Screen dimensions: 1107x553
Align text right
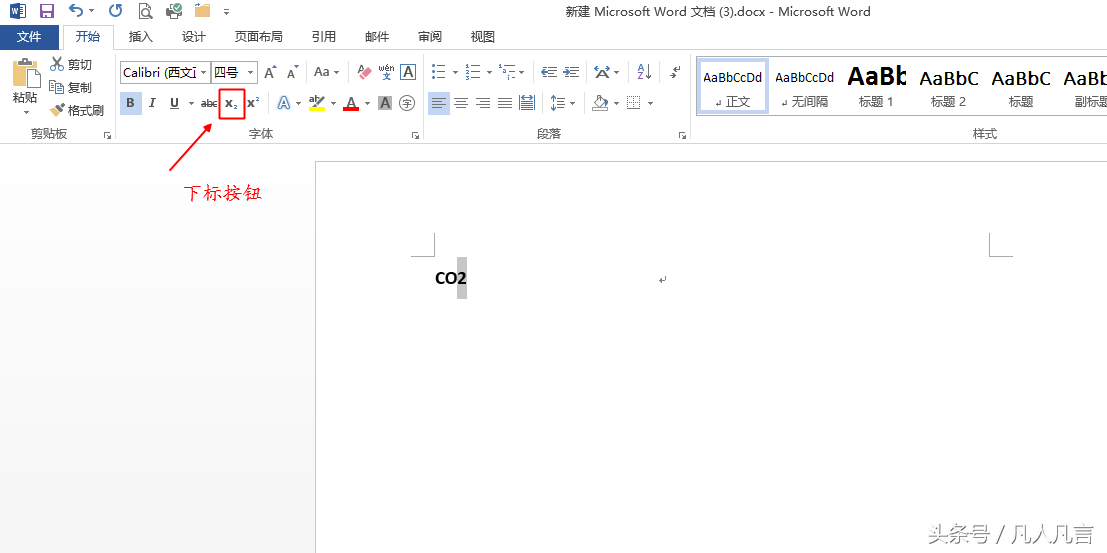[483, 104]
